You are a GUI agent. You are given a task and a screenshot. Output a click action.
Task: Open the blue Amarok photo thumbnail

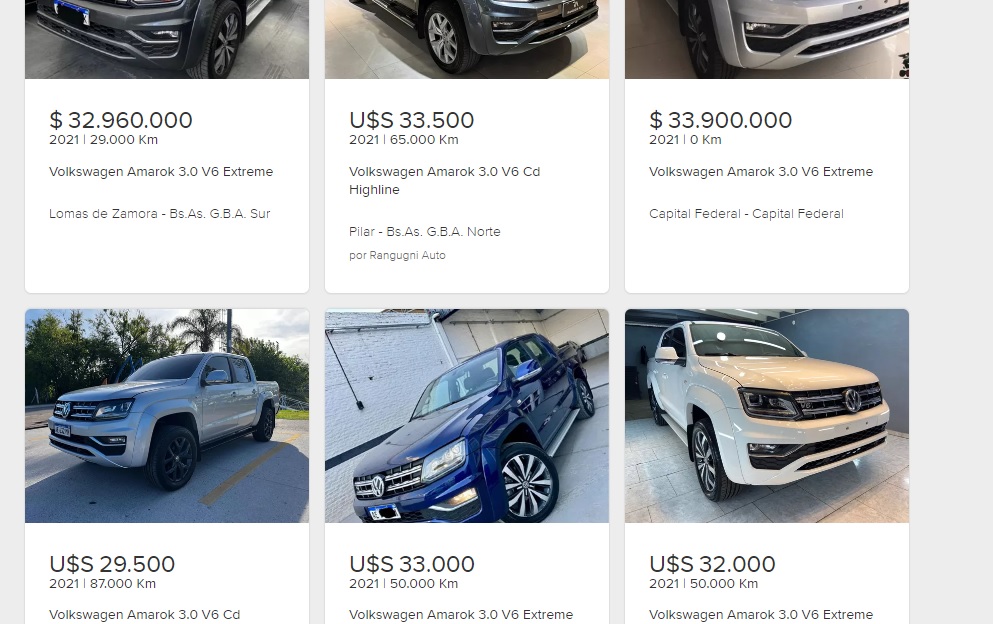[467, 416]
